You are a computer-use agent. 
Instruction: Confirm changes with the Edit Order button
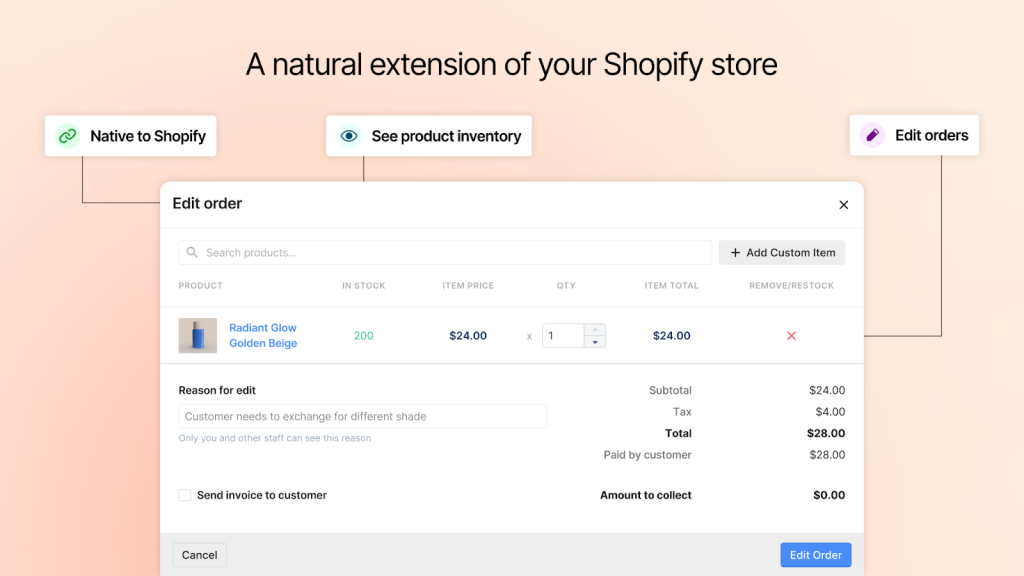pyautogui.click(x=815, y=554)
